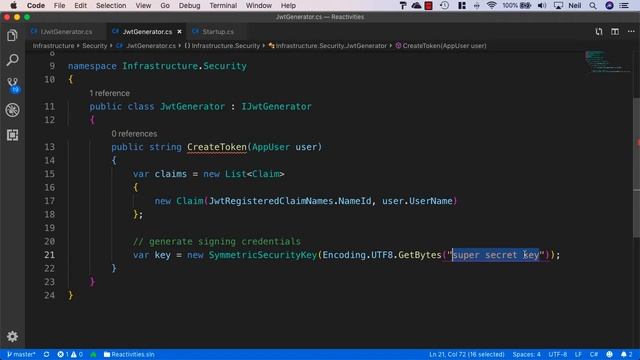Open the File menu
640x360 pixels.
pos(59,5)
